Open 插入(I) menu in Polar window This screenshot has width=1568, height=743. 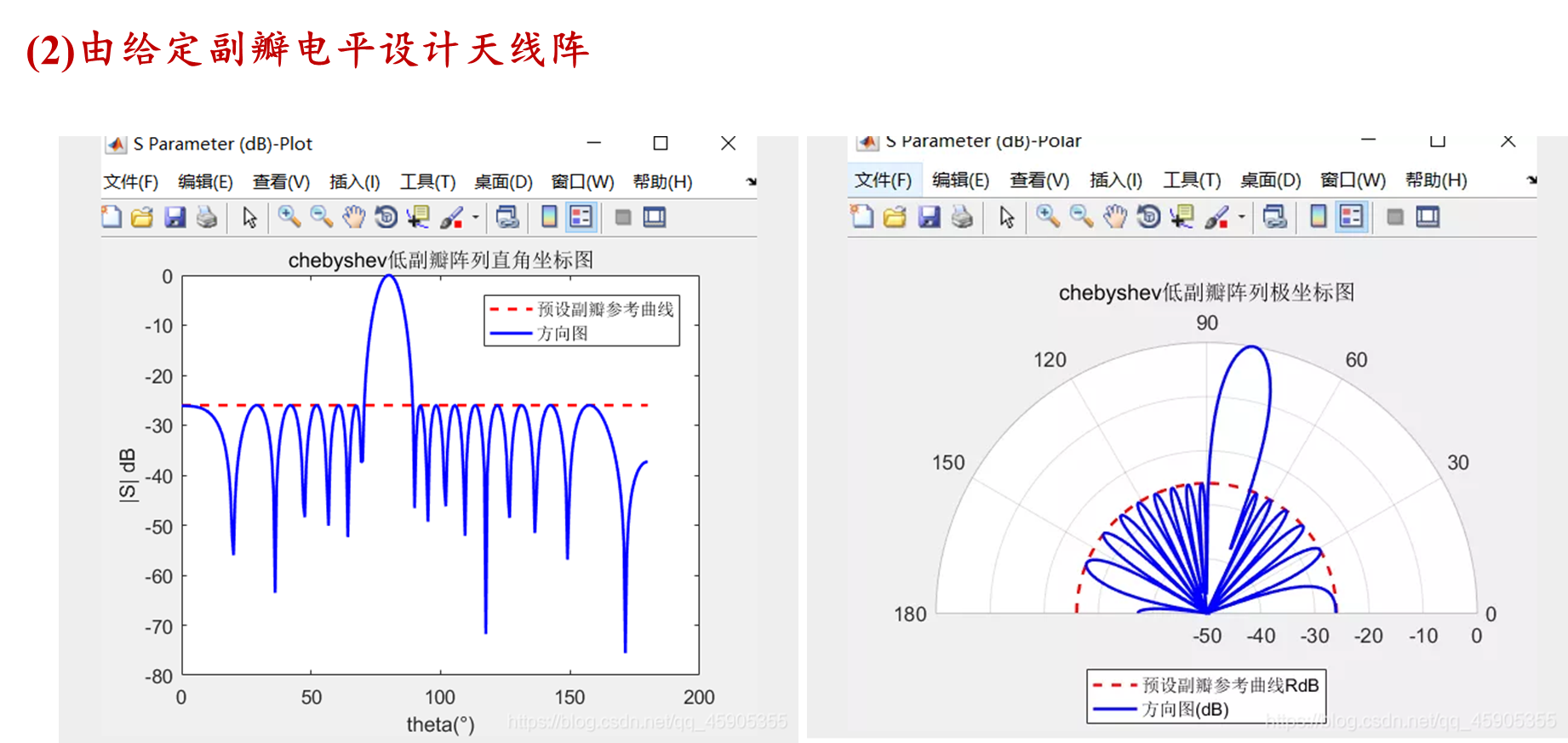[1115, 180]
